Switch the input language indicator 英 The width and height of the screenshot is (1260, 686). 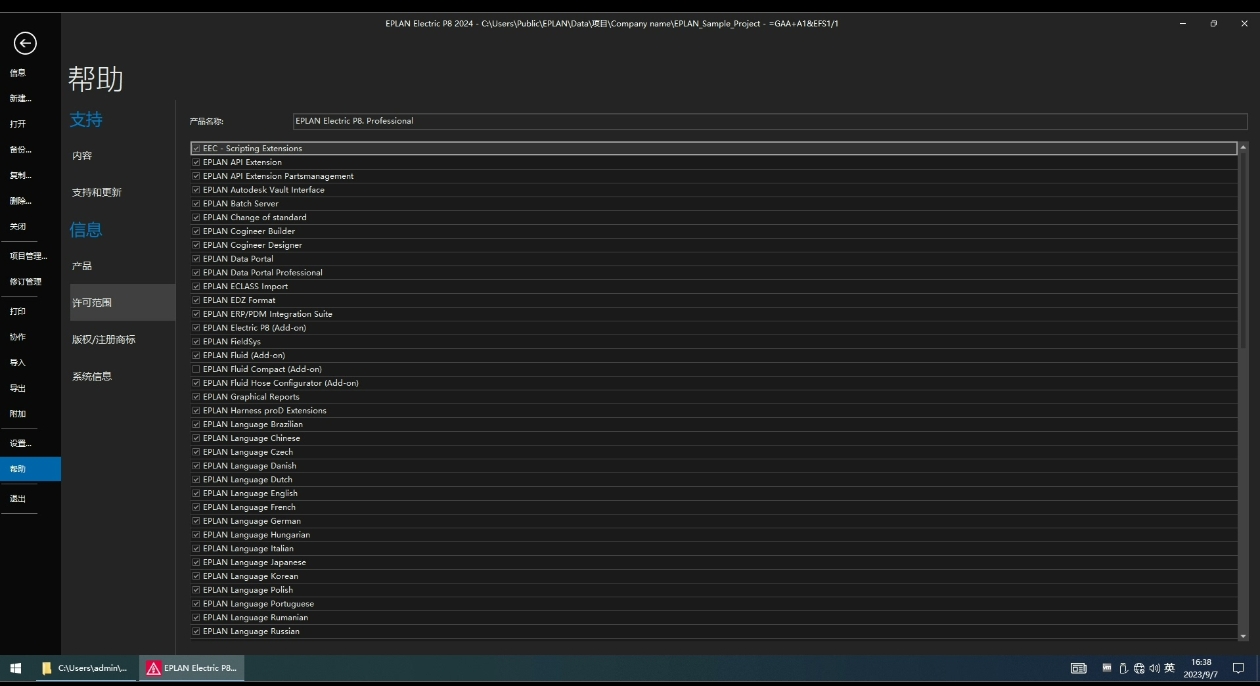coord(1169,668)
